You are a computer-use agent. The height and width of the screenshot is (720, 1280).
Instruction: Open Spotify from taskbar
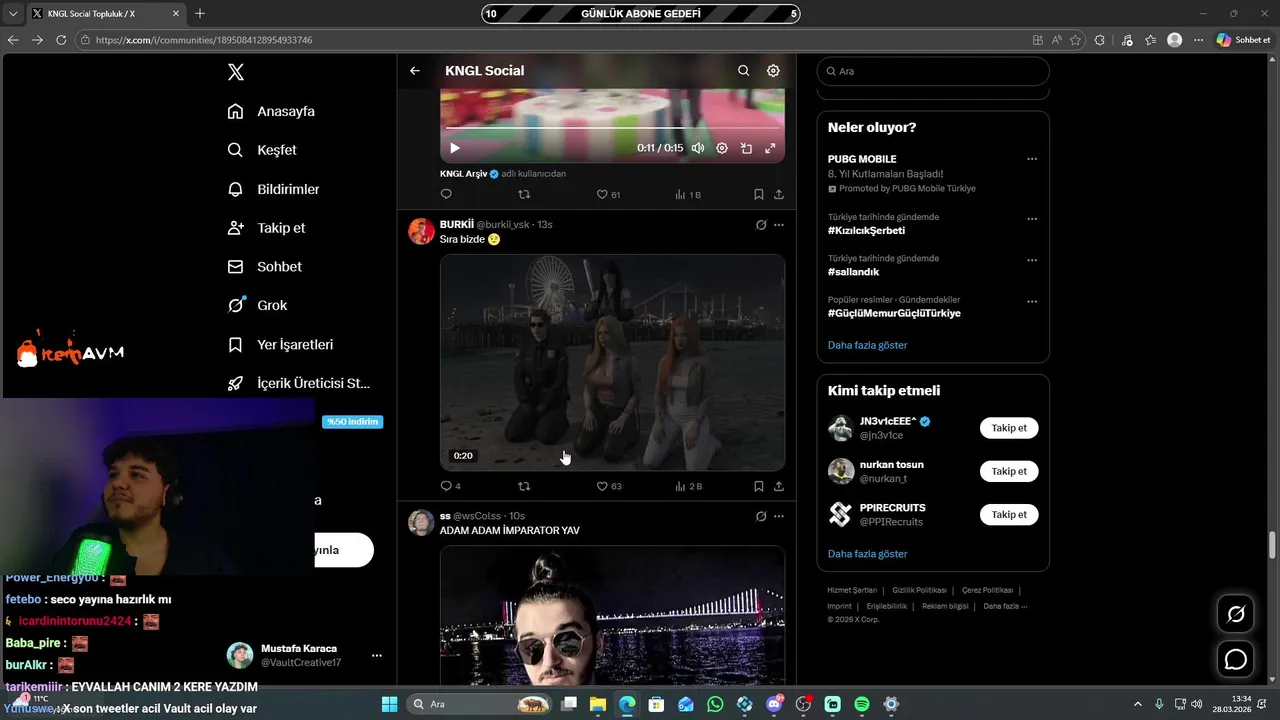(x=862, y=704)
